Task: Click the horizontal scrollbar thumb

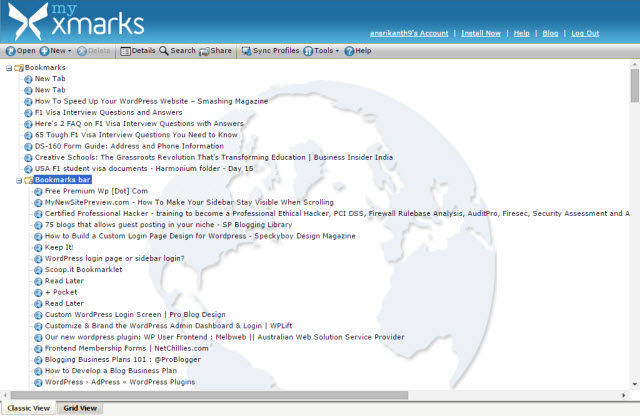Action: 209,395
